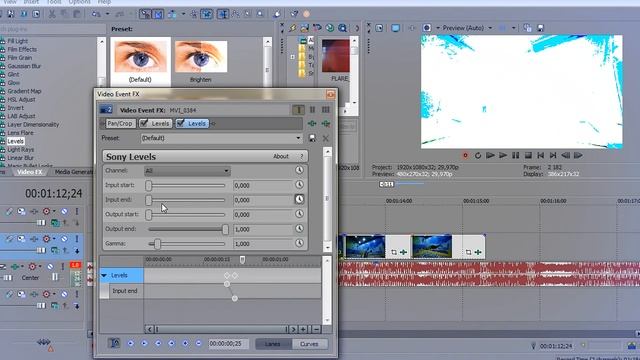This screenshot has width=640, height=360.
Task: Click the Play from start button
Action: pos(490,156)
